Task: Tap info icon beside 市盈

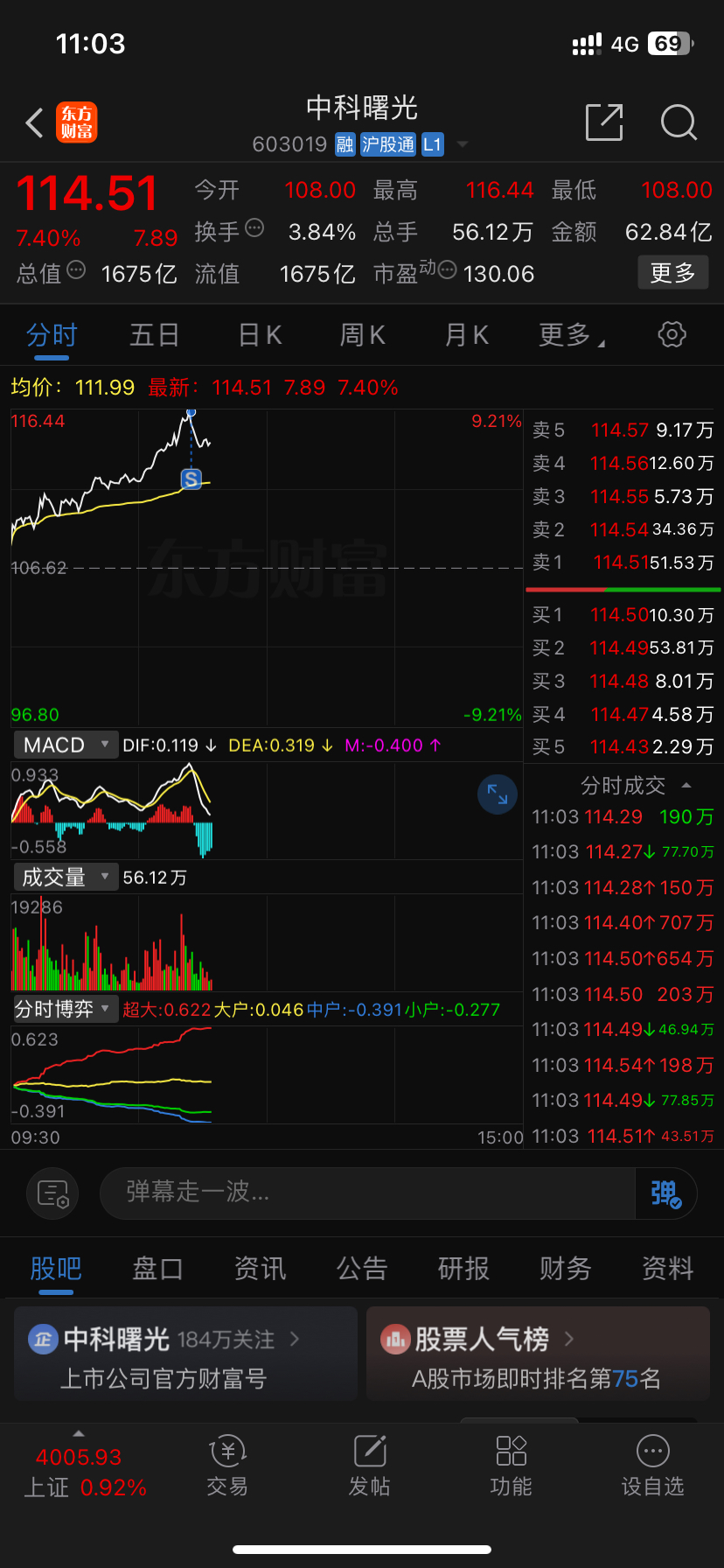Action: 447,270
